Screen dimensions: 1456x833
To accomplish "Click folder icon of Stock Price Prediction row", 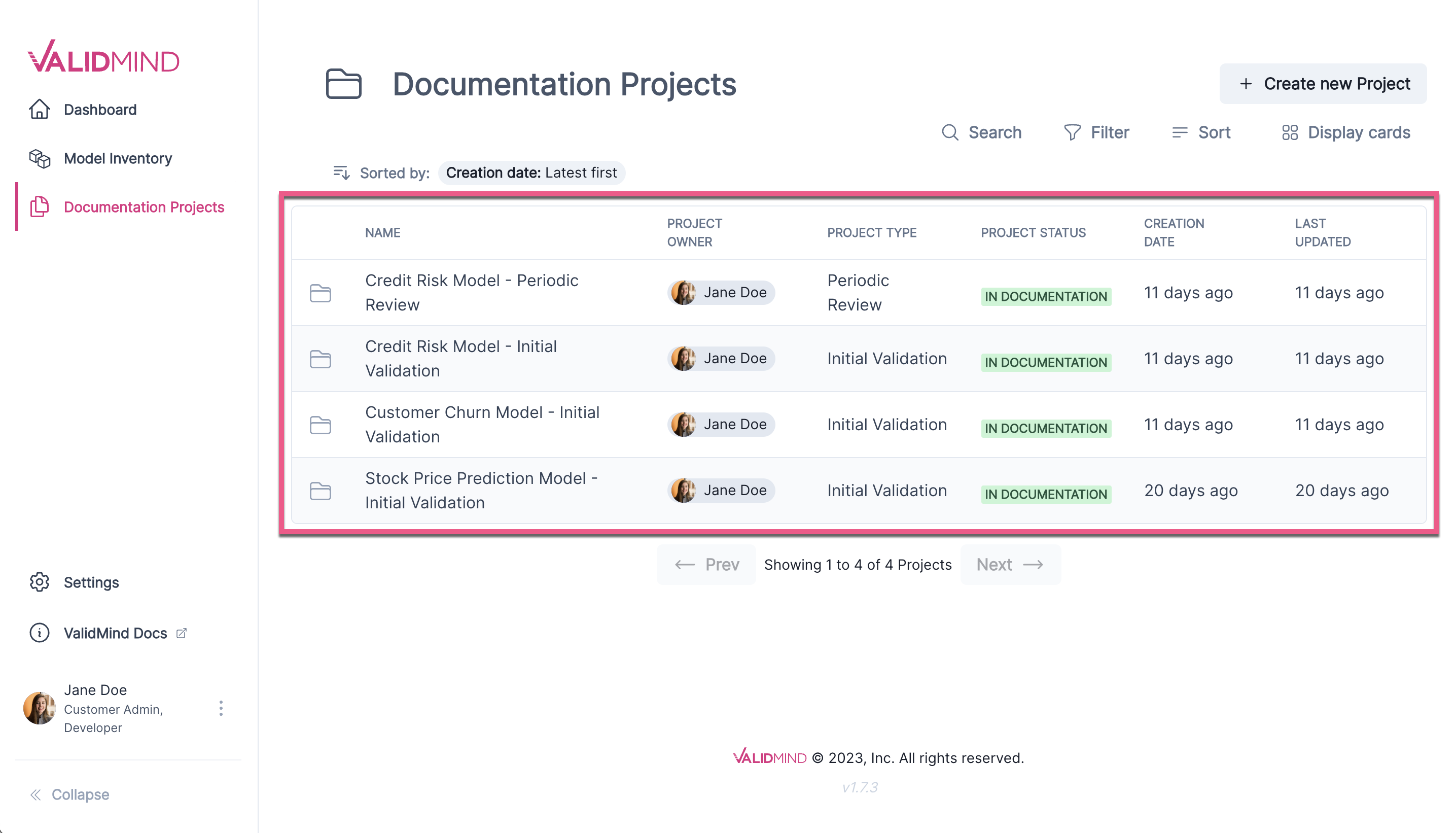I will click(320, 490).
